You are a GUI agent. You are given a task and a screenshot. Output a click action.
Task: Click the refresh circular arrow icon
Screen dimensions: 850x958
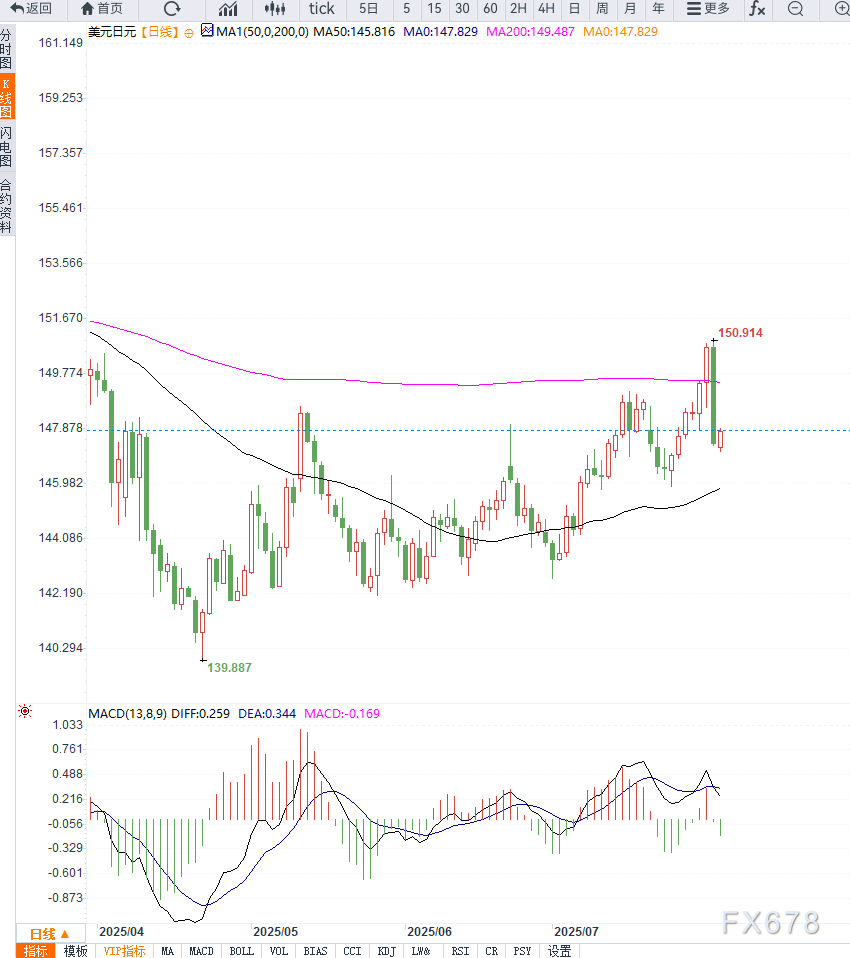pos(172,9)
